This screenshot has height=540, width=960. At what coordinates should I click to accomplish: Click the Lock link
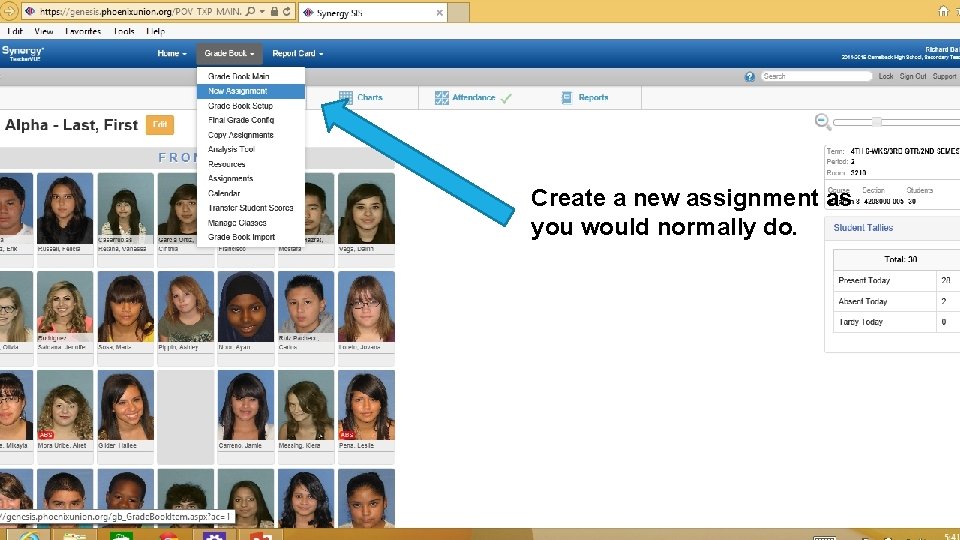(886, 77)
